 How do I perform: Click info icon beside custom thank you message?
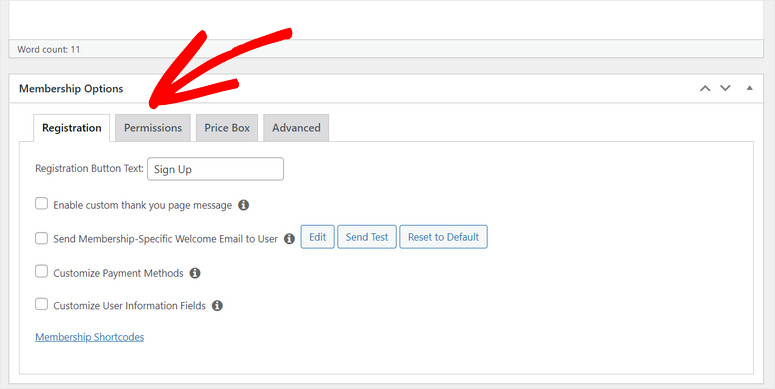coord(244,205)
